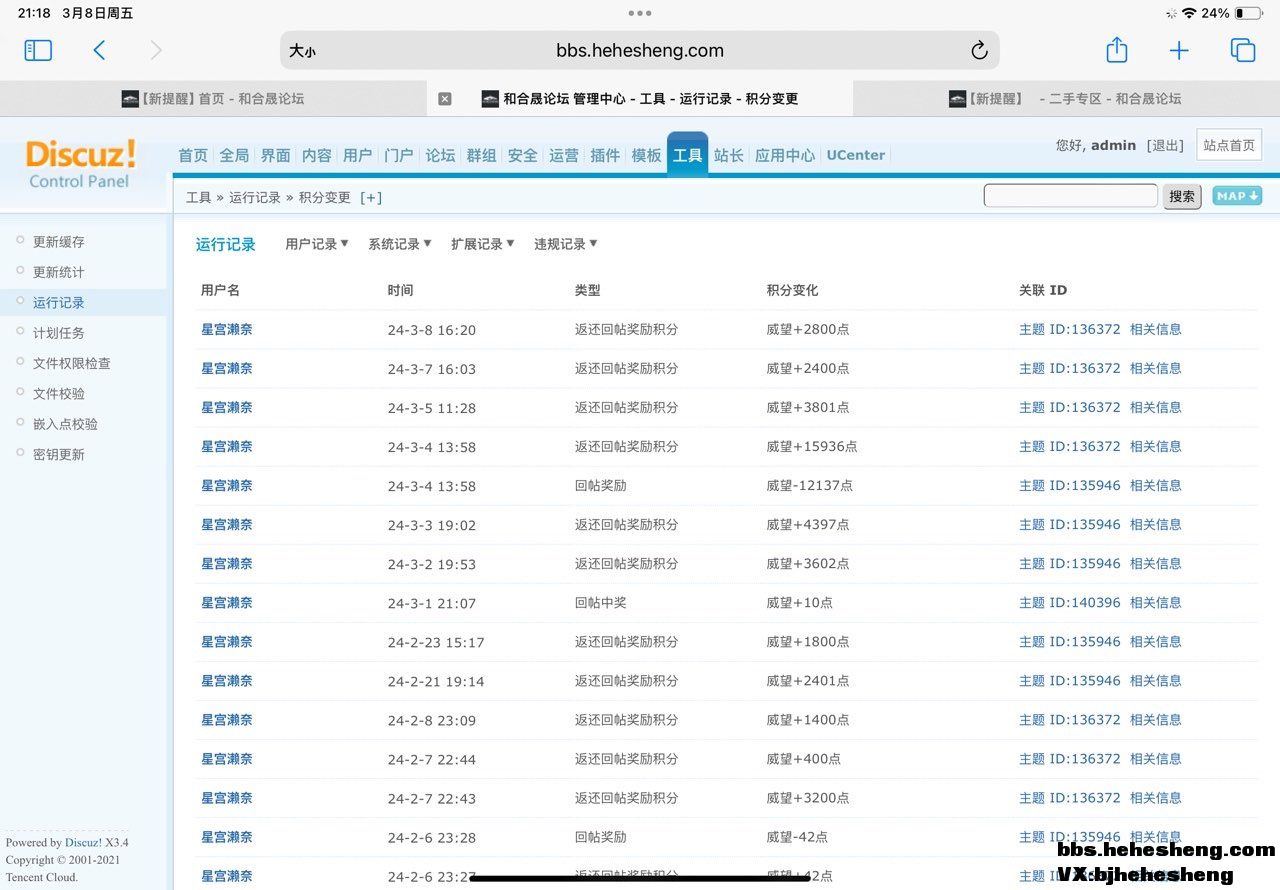The height and width of the screenshot is (890, 1280).
Task: Close the current tab with X icon
Action: (445, 99)
